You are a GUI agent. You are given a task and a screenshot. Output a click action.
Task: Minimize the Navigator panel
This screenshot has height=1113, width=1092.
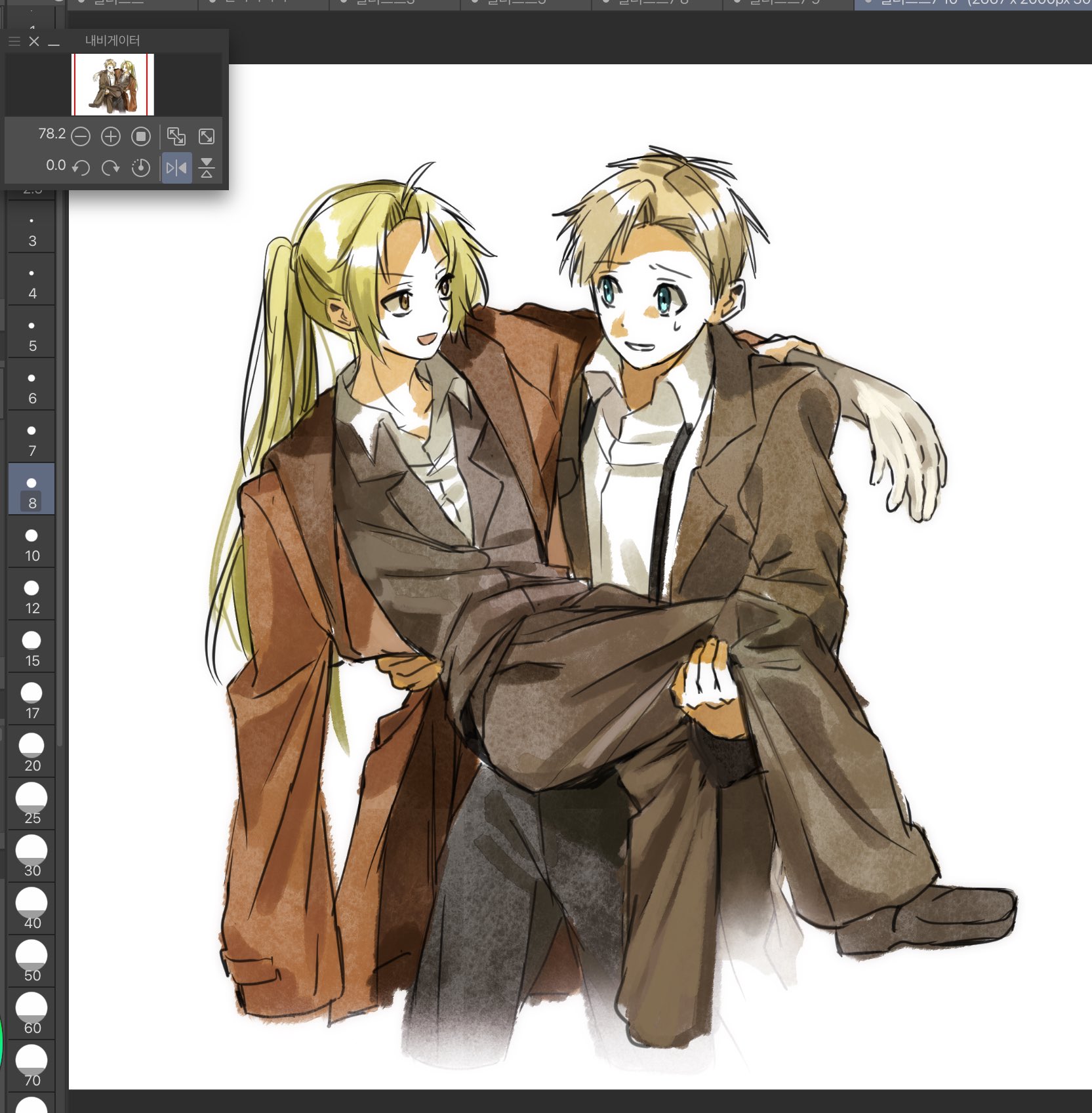[x=54, y=43]
